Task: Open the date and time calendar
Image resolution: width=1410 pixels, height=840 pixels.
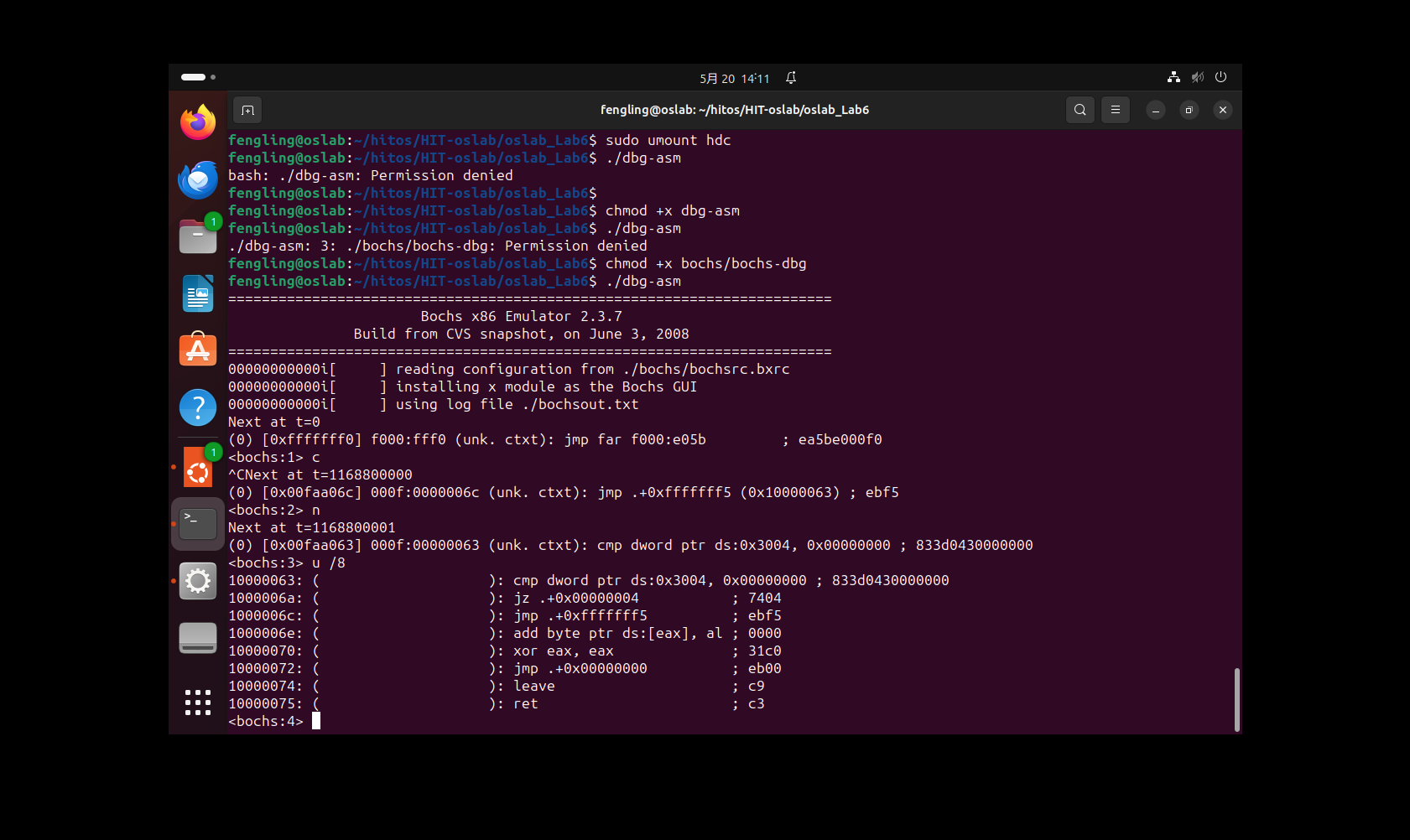Action: coord(734,78)
